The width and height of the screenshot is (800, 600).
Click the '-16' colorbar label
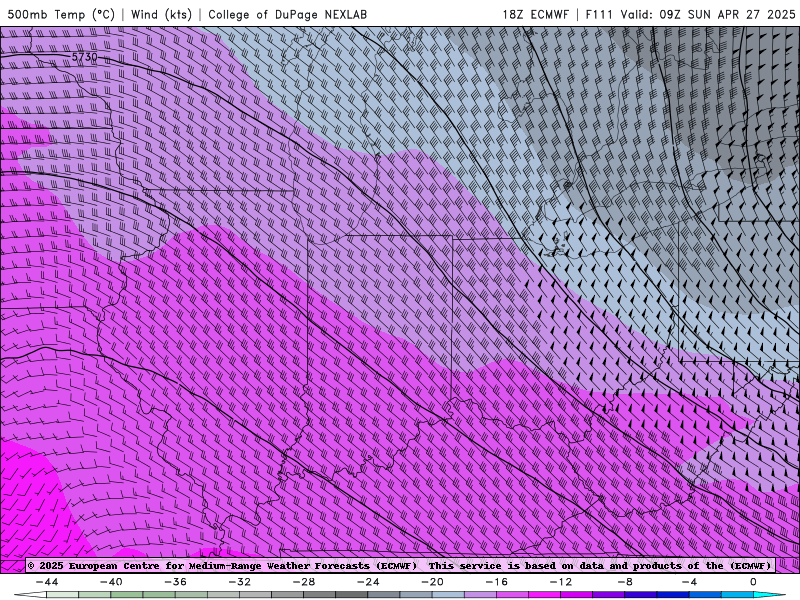point(497,582)
